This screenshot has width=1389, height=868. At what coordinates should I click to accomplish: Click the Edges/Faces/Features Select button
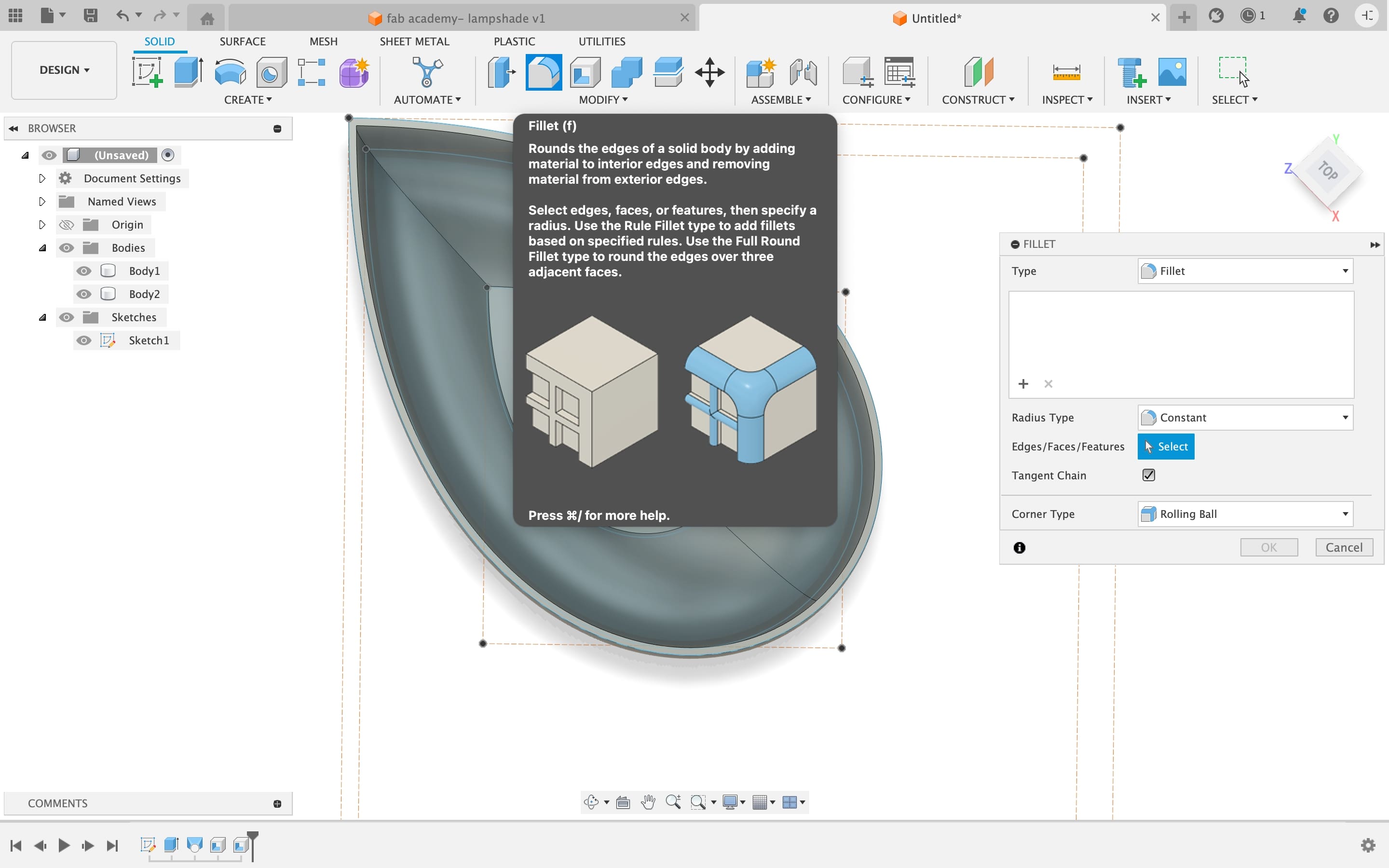coord(1166,446)
